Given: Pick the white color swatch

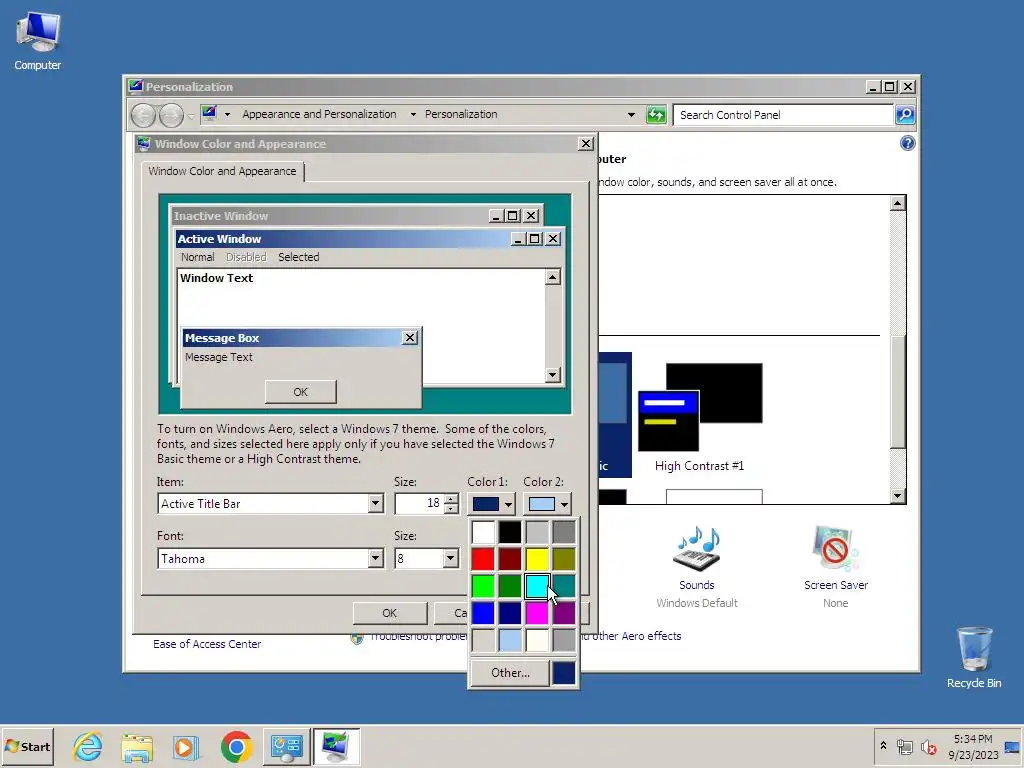Looking at the screenshot, I should (x=483, y=532).
